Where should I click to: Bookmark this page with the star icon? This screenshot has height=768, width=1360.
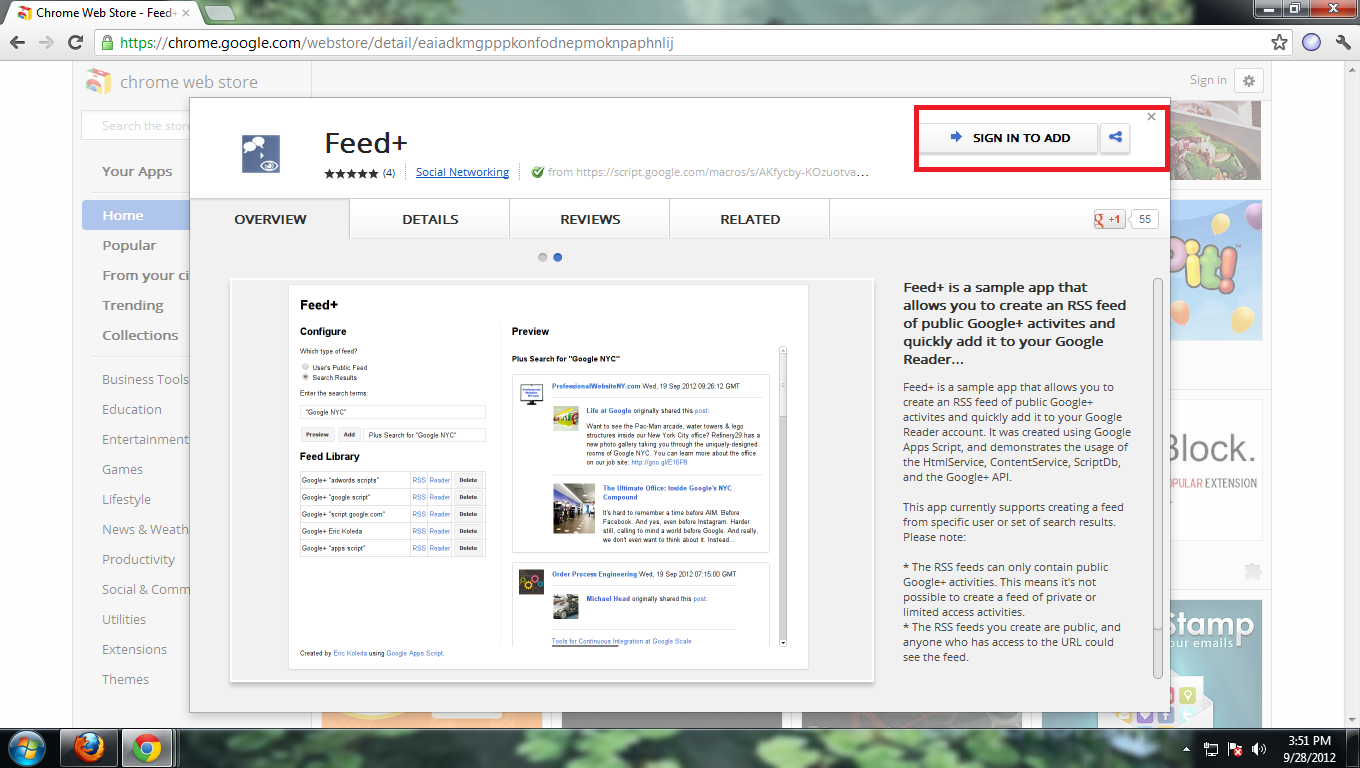click(x=1279, y=42)
